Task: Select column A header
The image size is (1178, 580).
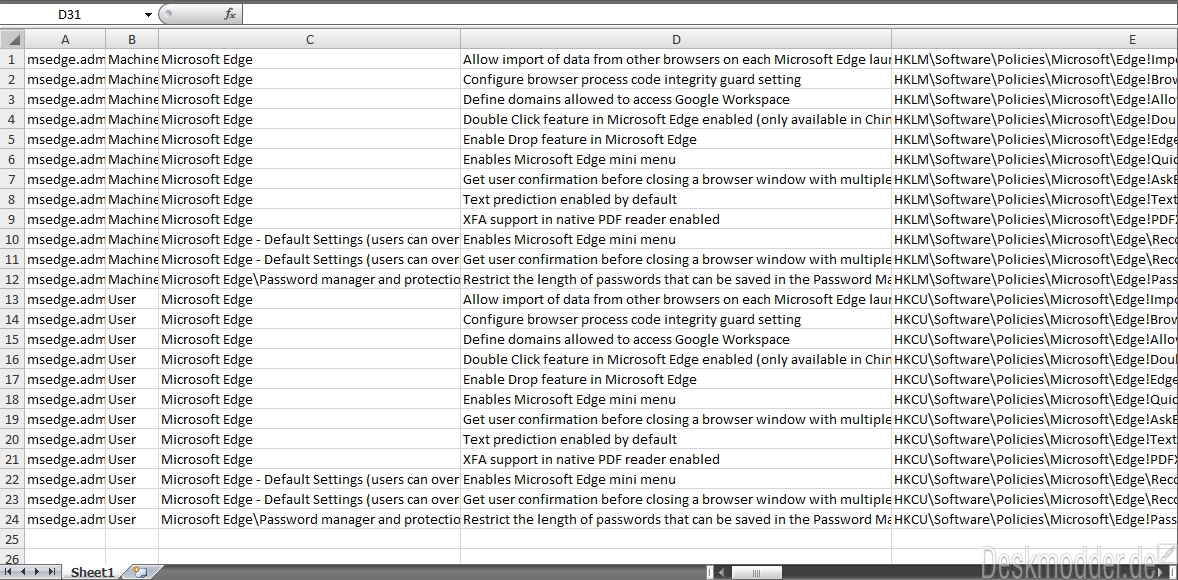Action: pos(65,39)
